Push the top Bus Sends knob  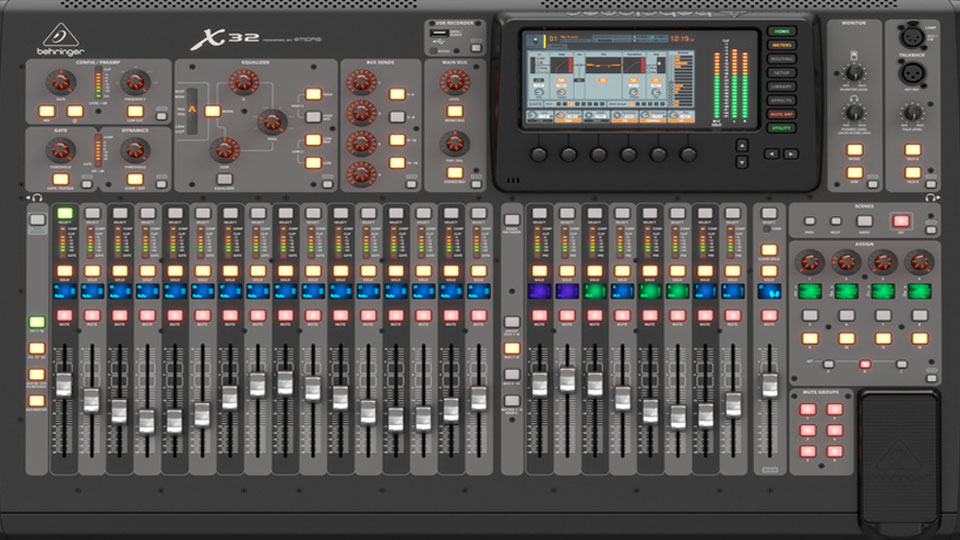click(x=361, y=81)
